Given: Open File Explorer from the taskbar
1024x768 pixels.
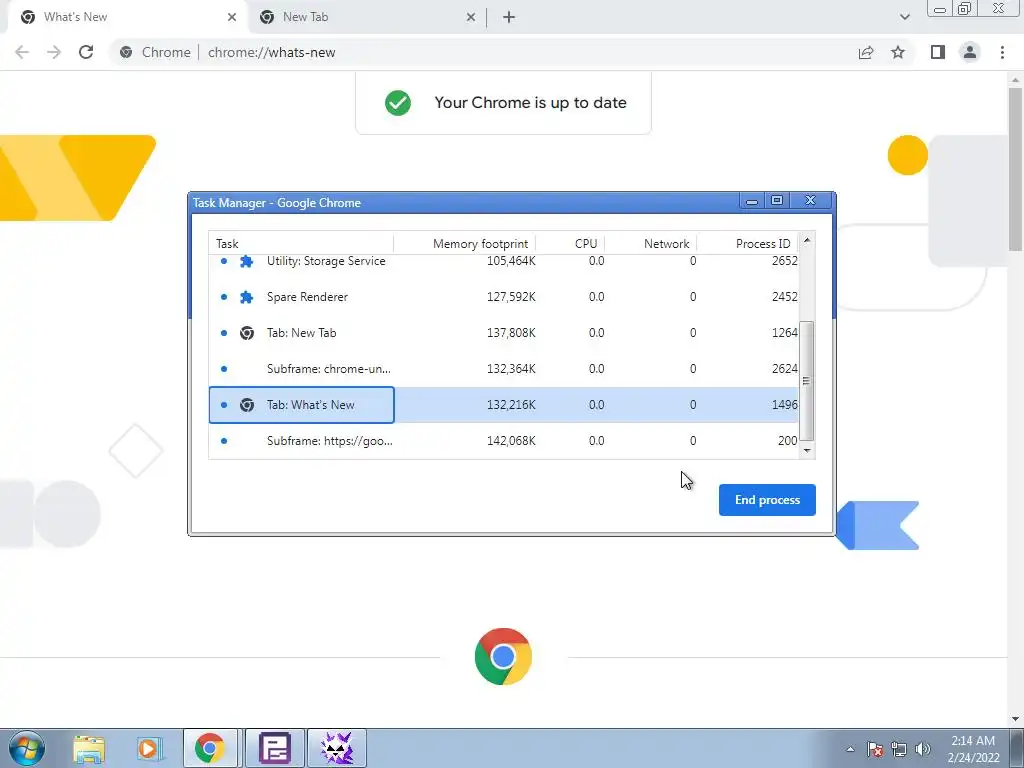Looking at the screenshot, I should [89, 748].
